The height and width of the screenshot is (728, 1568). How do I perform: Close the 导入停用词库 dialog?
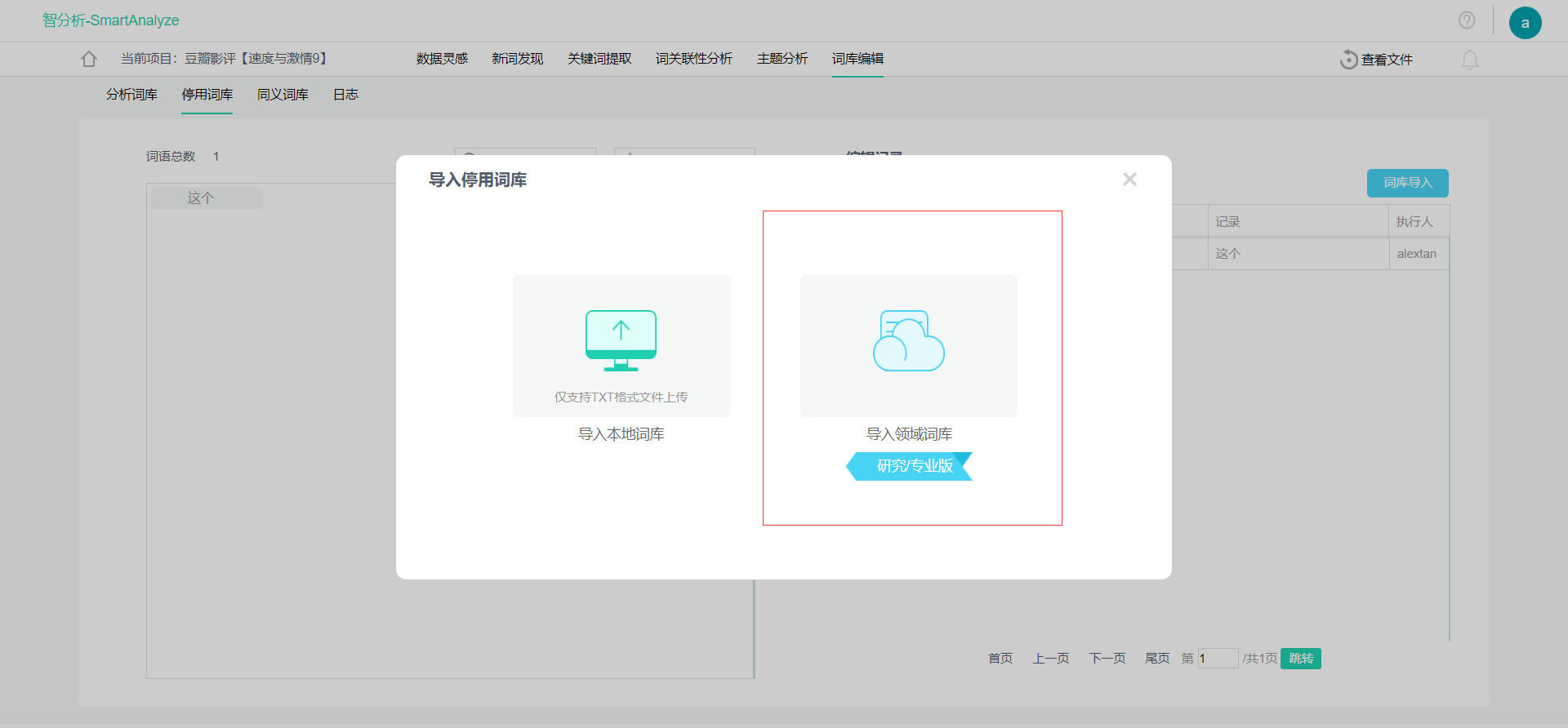[x=1129, y=179]
